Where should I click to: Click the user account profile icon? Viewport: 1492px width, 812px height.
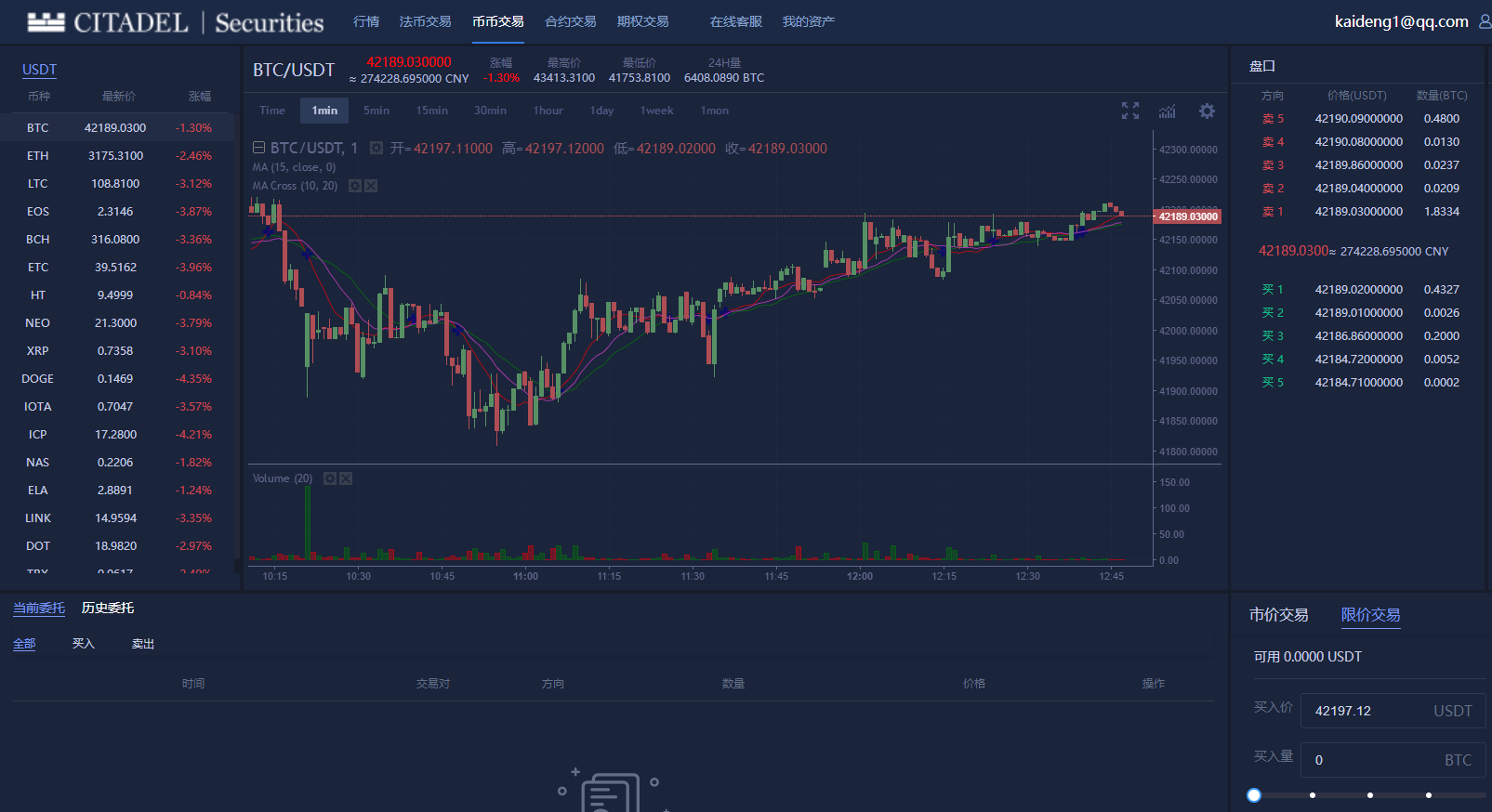(x=1485, y=20)
